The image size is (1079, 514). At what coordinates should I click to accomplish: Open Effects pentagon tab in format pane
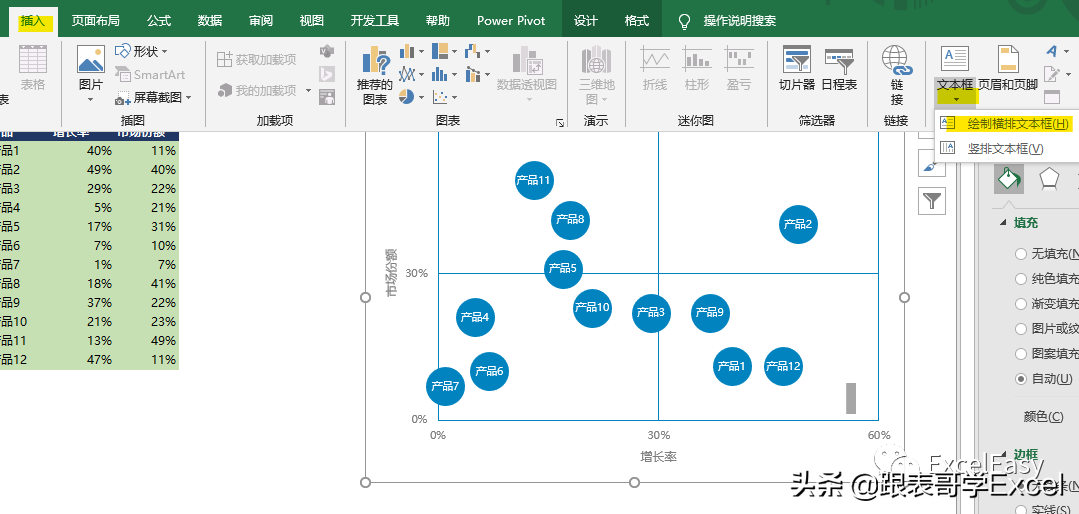tap(1049, 178)
